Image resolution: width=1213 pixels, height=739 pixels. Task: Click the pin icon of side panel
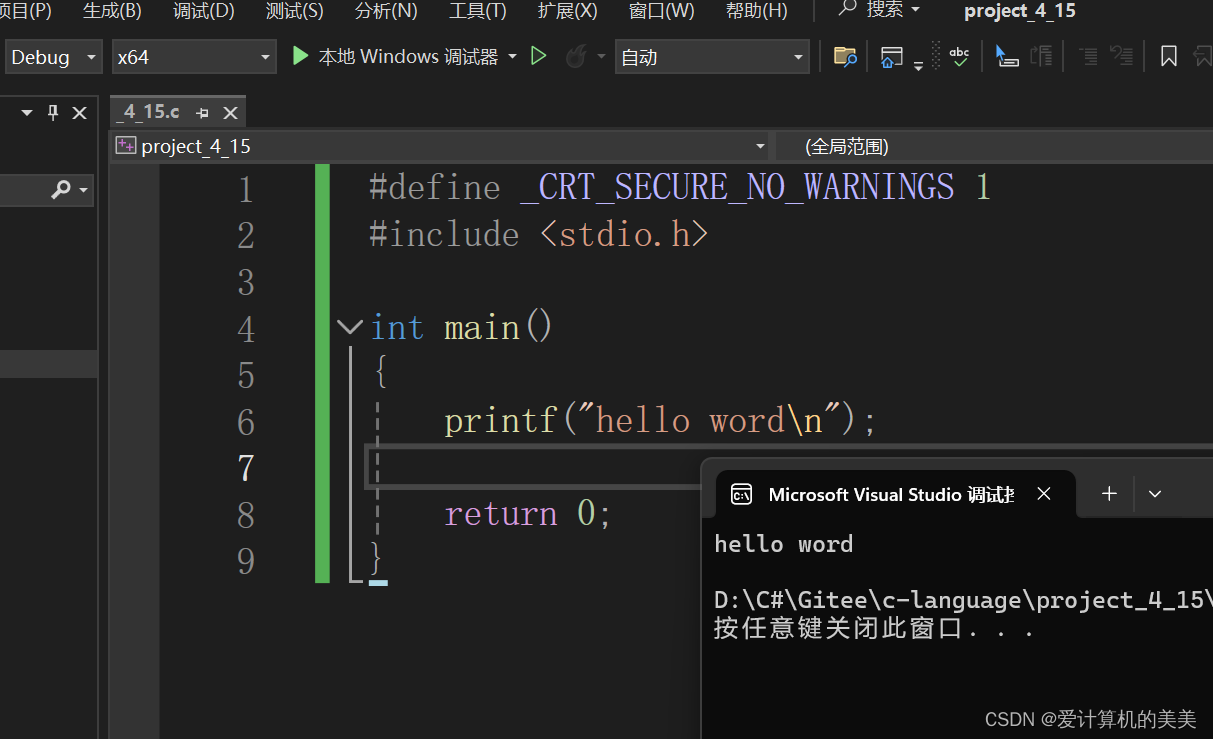coord(53,113)
